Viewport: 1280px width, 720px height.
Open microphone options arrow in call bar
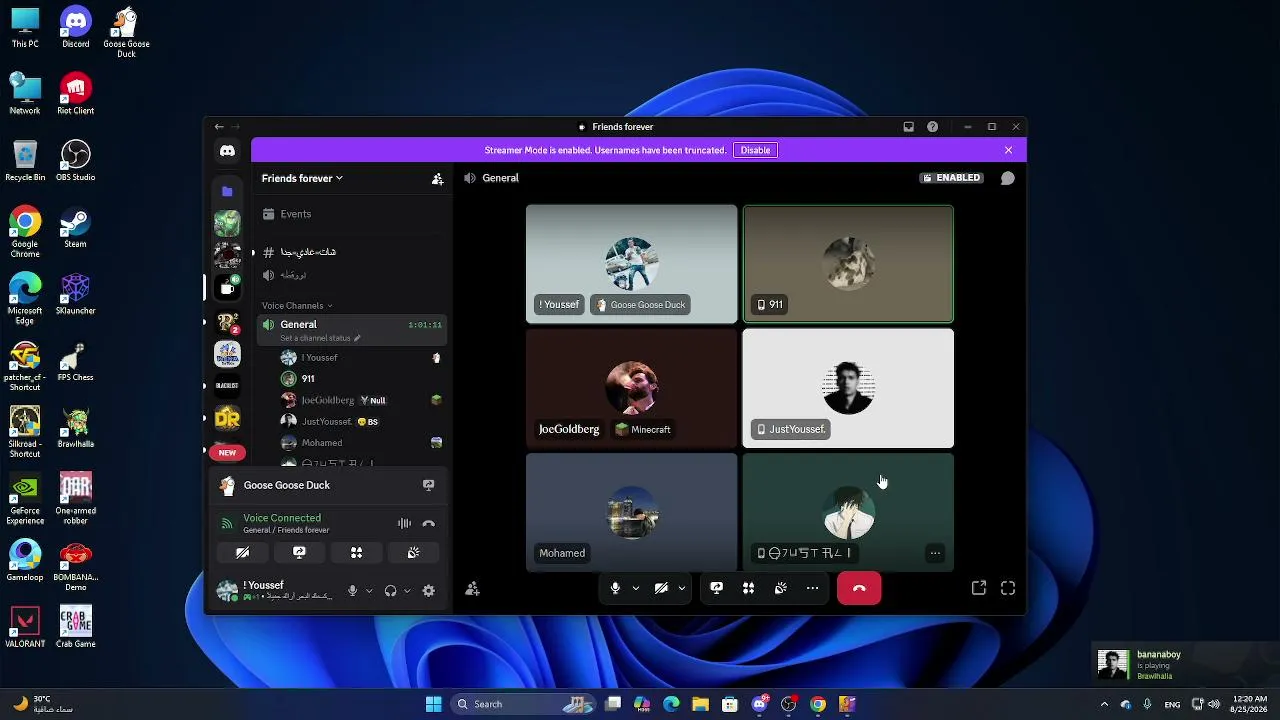[635, 588]
